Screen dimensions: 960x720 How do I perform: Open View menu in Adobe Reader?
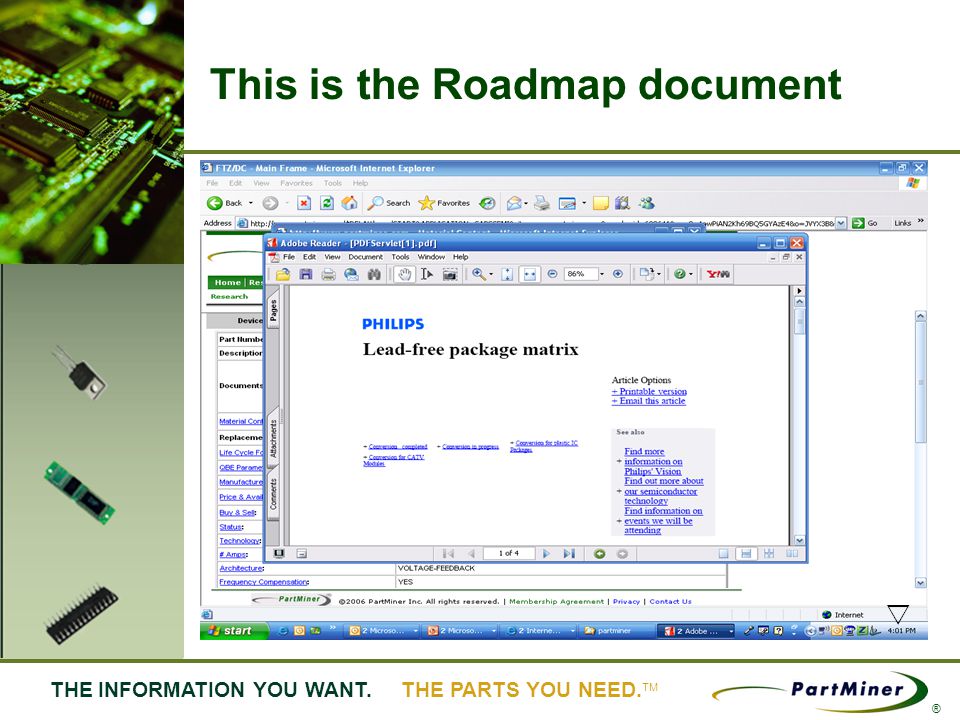click(x=332, y=257)
